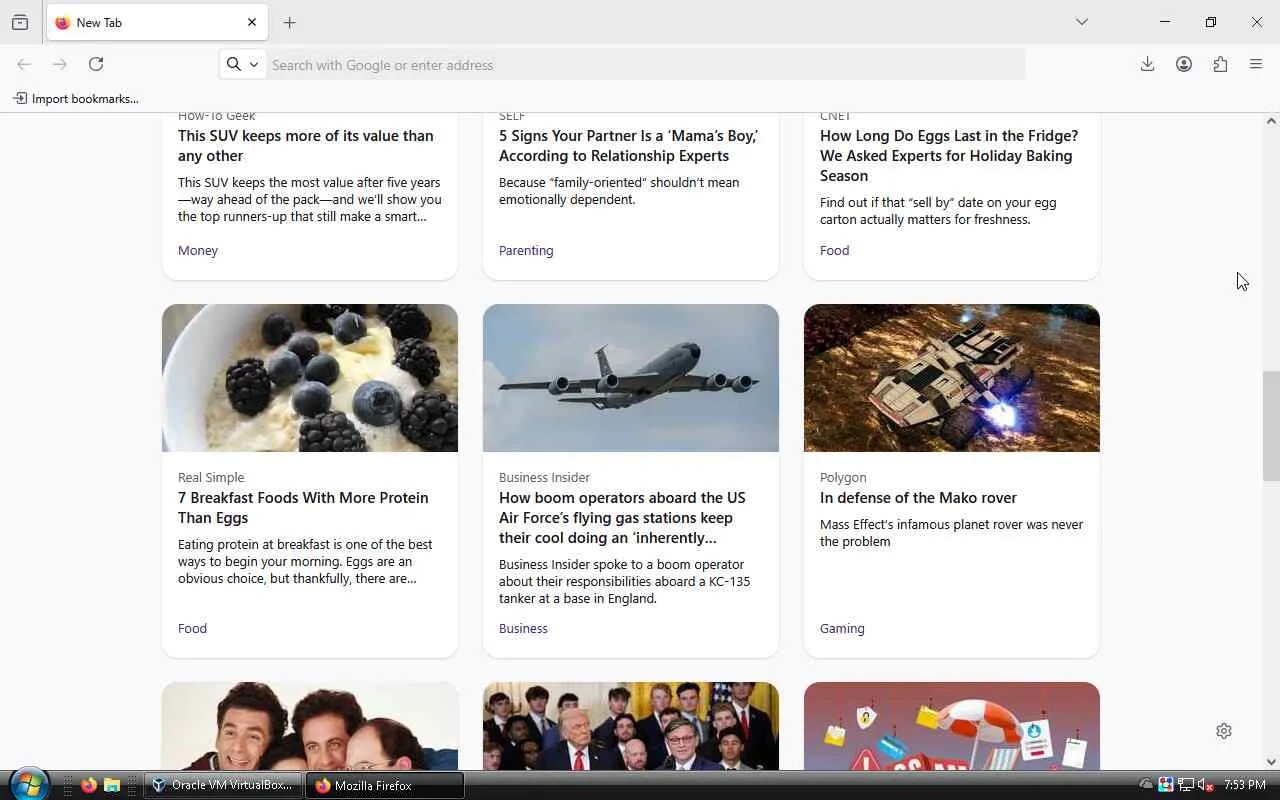Click the Food topic under the CNET eggs story
Viewport: 1280px width, 800px height.
834,250
